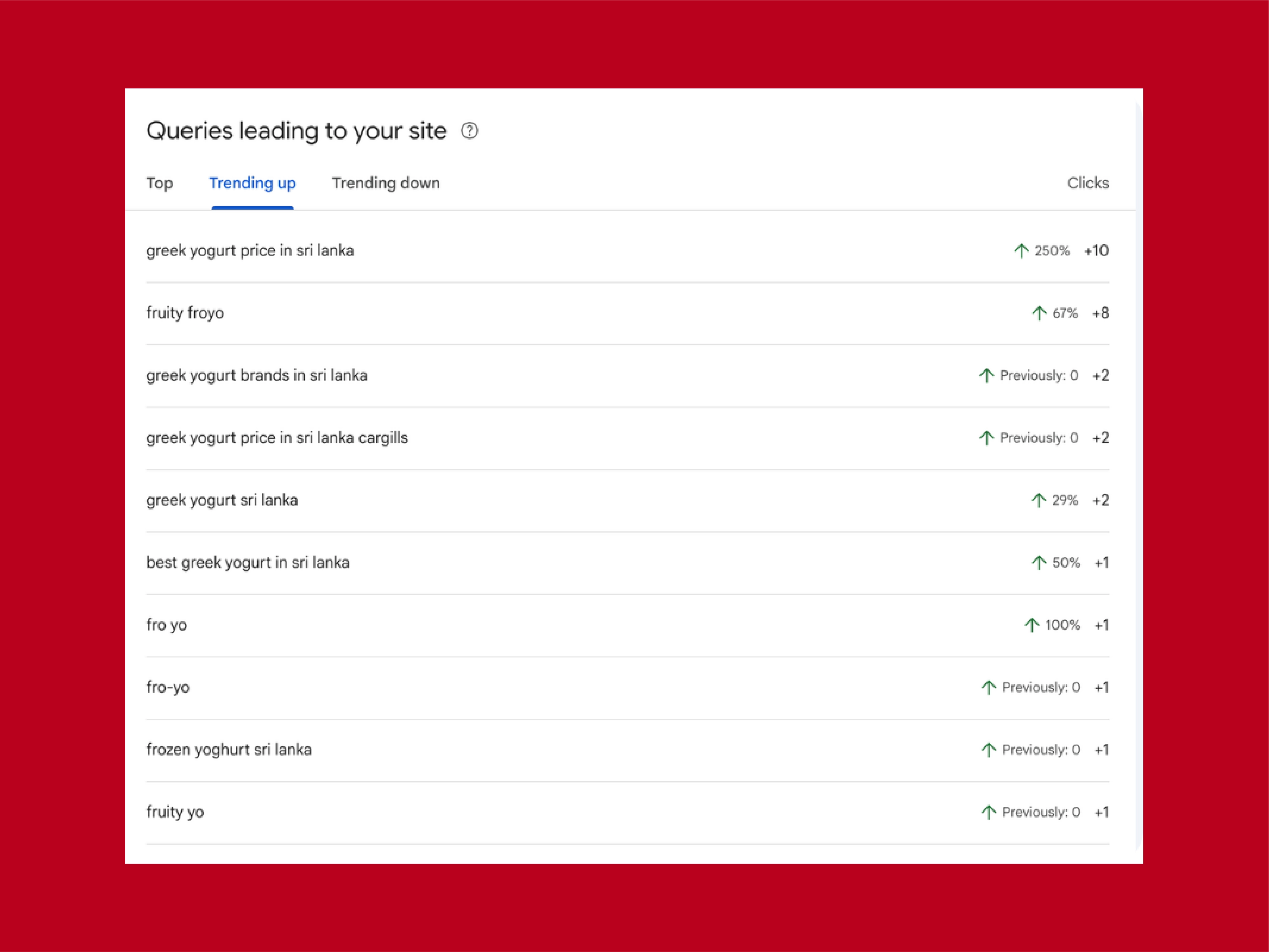The height and width of the screenshot is (952, 1269).
Task: Click the help icon beside Queries heading
Action: (469, 131)
